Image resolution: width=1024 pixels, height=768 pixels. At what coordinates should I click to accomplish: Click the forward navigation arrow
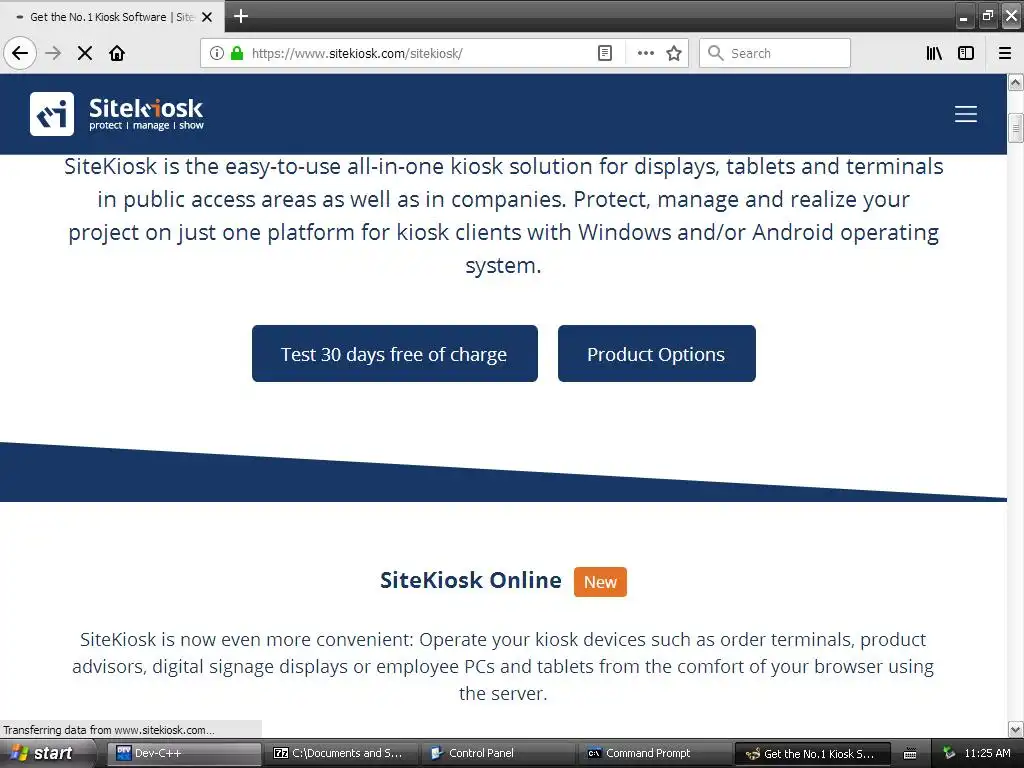tap(53, 53)
